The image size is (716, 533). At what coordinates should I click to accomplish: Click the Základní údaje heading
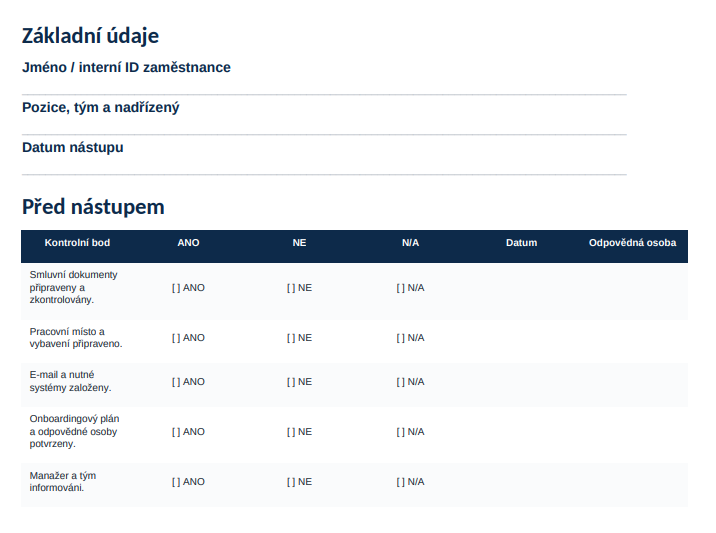coord(90,36)
